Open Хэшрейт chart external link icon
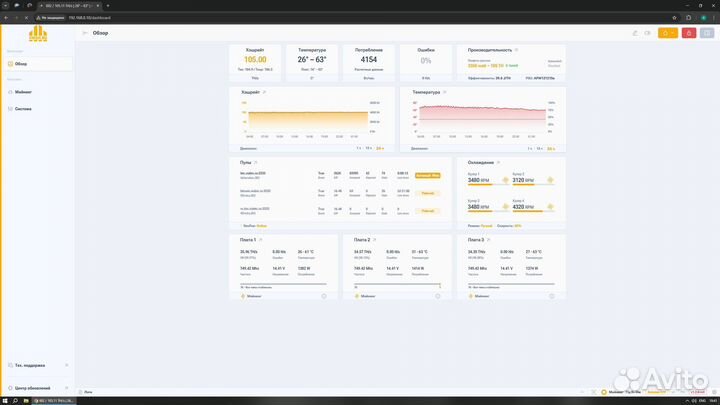Image resolution: width=720 pixels, height=405 pixels. pos(265,92)
